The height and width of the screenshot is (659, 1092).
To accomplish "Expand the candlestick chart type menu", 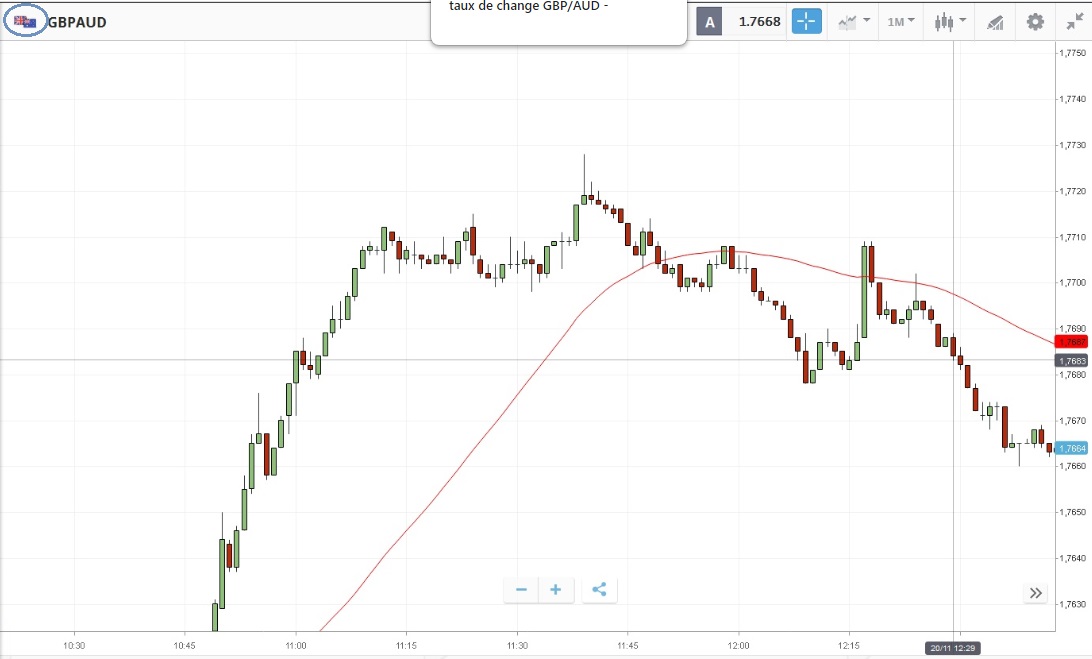I will click(949, 21).
